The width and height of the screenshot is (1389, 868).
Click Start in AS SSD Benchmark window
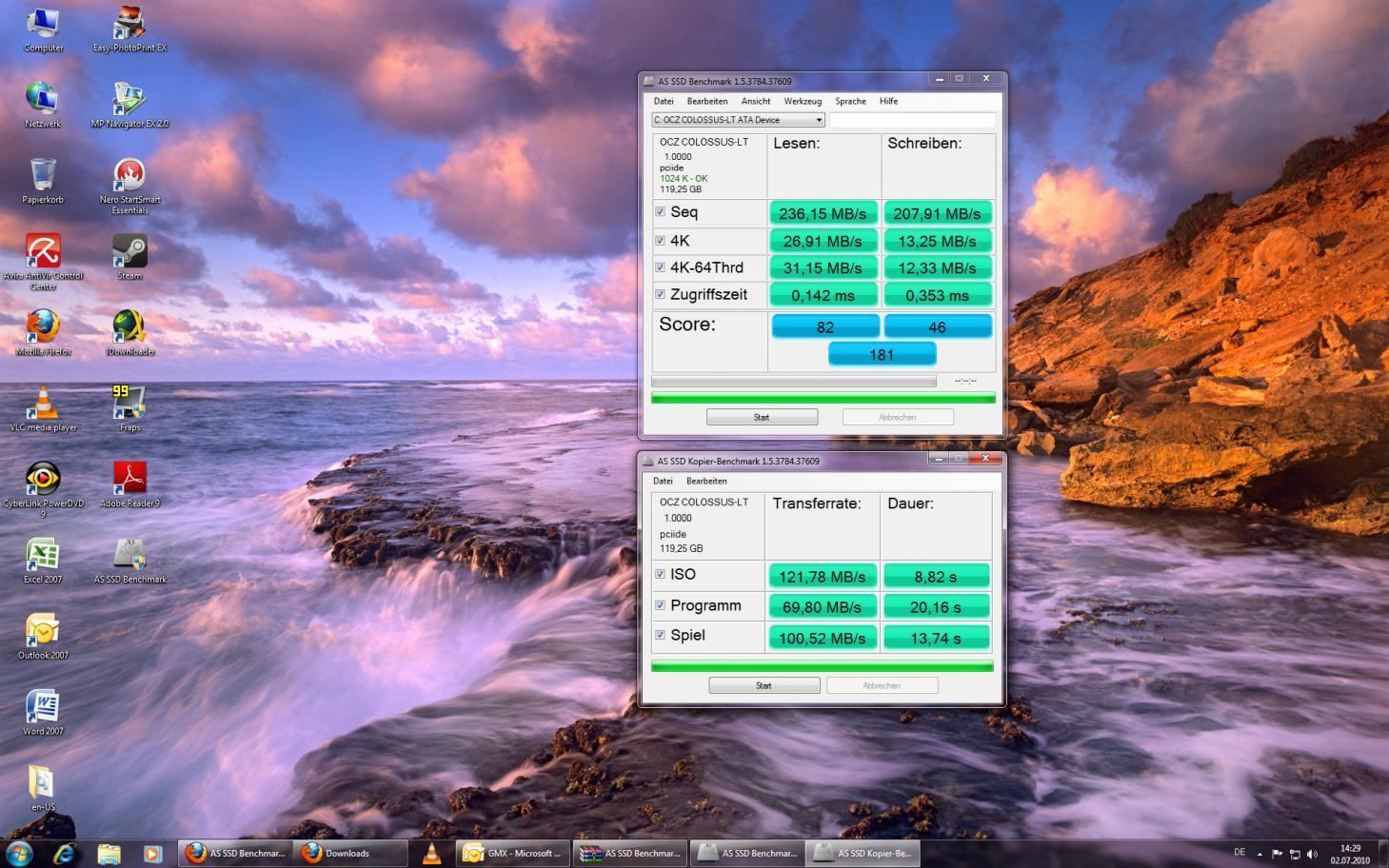tap(762, 417)
